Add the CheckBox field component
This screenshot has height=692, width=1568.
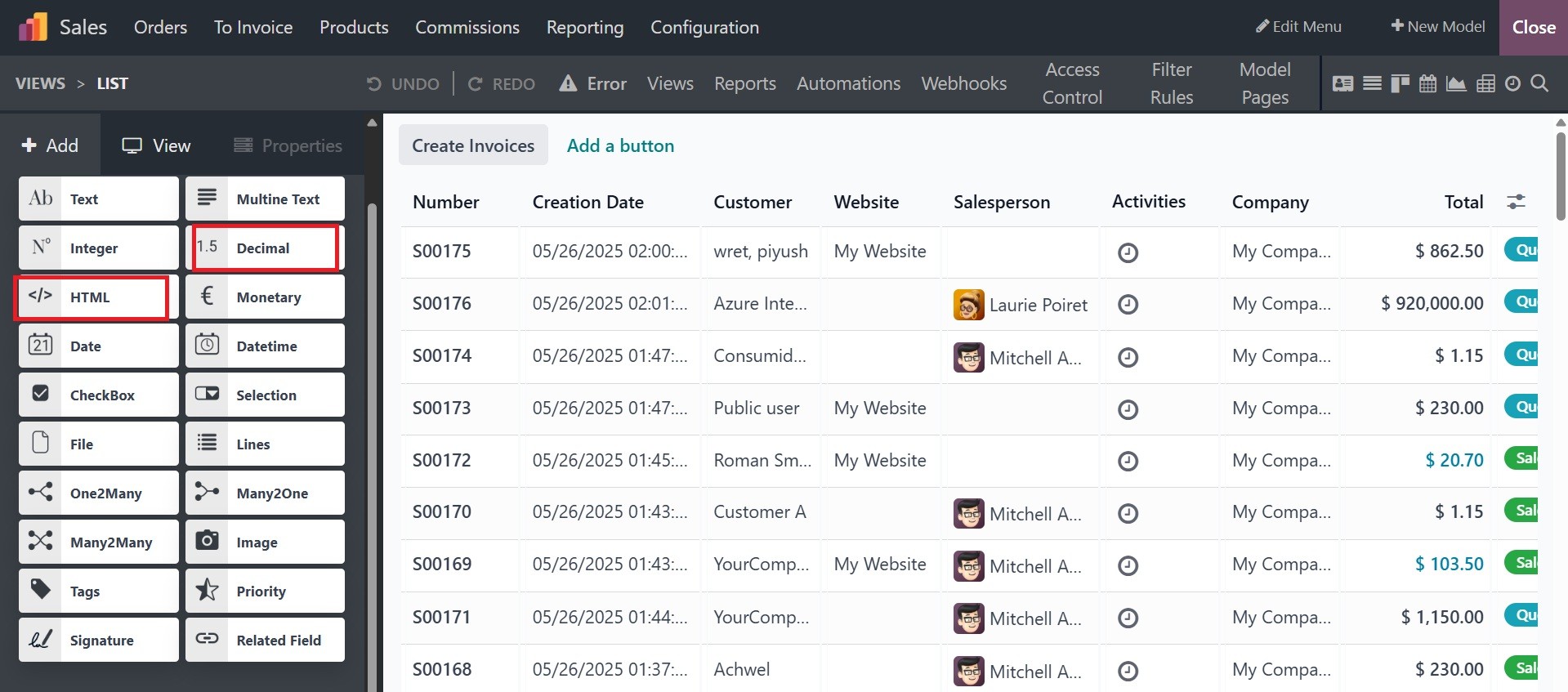click(98, 395)
